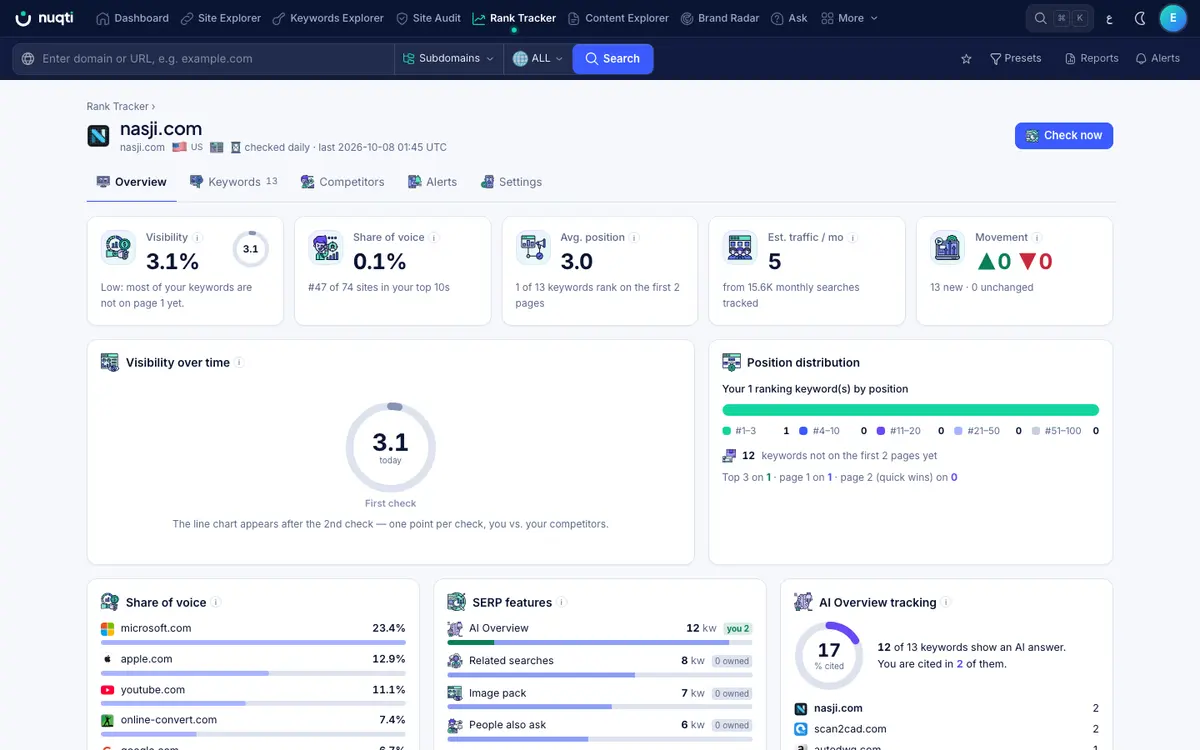The width and height of the screenshot is (1200, 750).
Task: Open Brand Radar from top navigation
Action: [720, 18]
